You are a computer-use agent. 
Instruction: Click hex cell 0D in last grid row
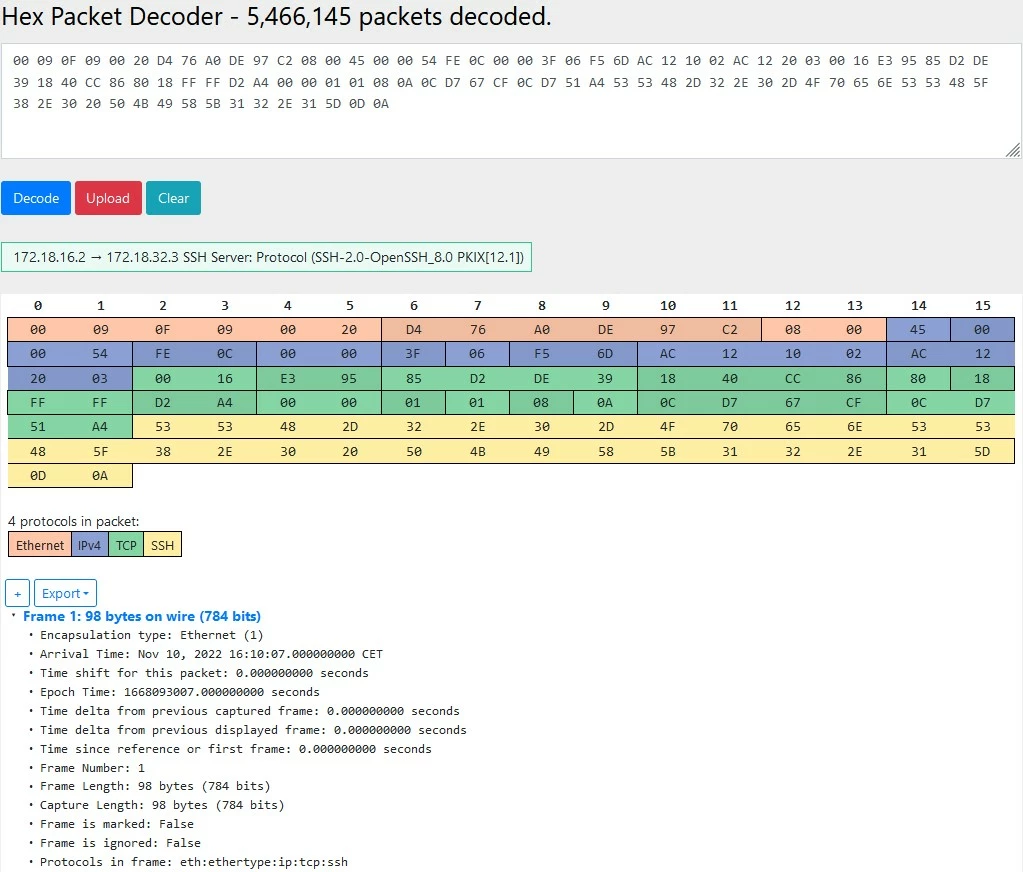(38, 475)
